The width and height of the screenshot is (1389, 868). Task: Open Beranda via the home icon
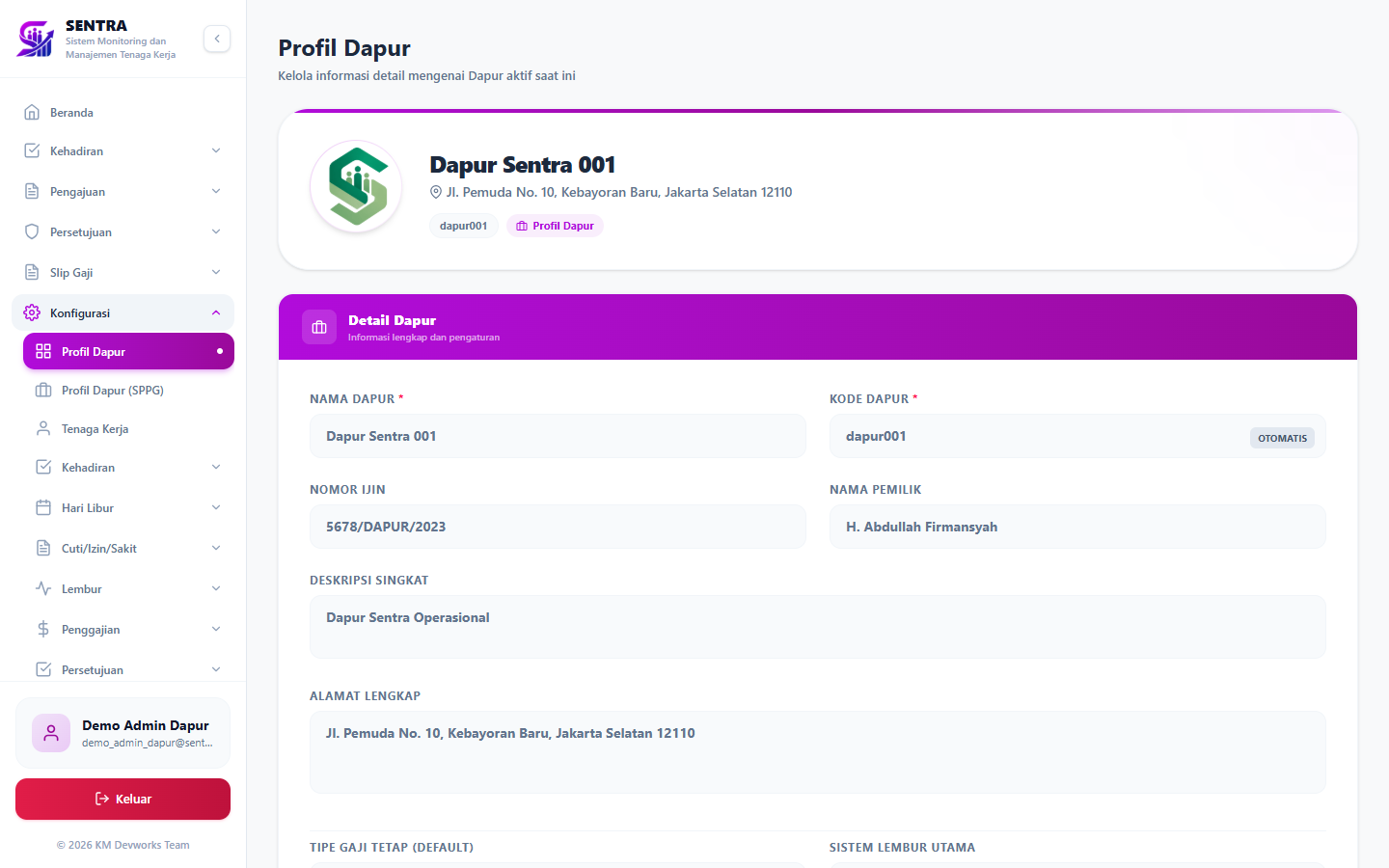tap(32, 112)
